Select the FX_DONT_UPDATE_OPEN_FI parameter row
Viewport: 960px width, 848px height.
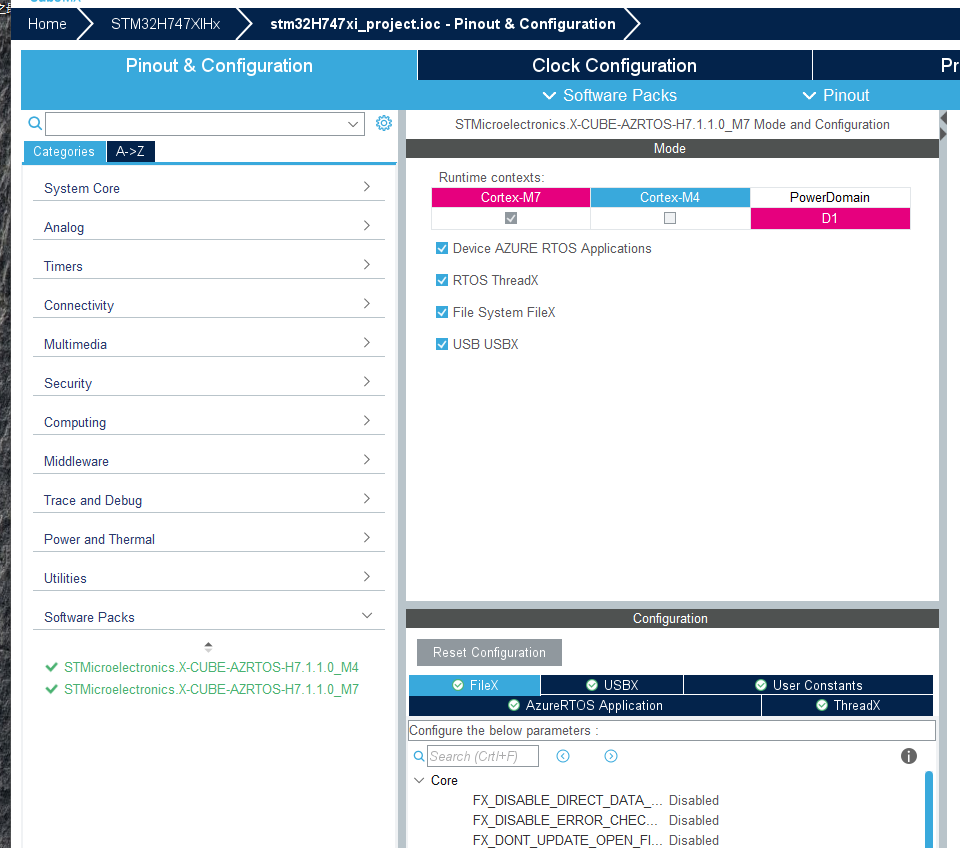[x=595, y=839]
